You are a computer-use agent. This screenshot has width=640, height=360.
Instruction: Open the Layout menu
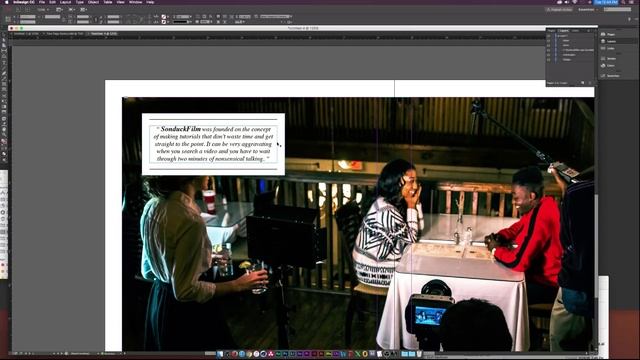(65, 2)
